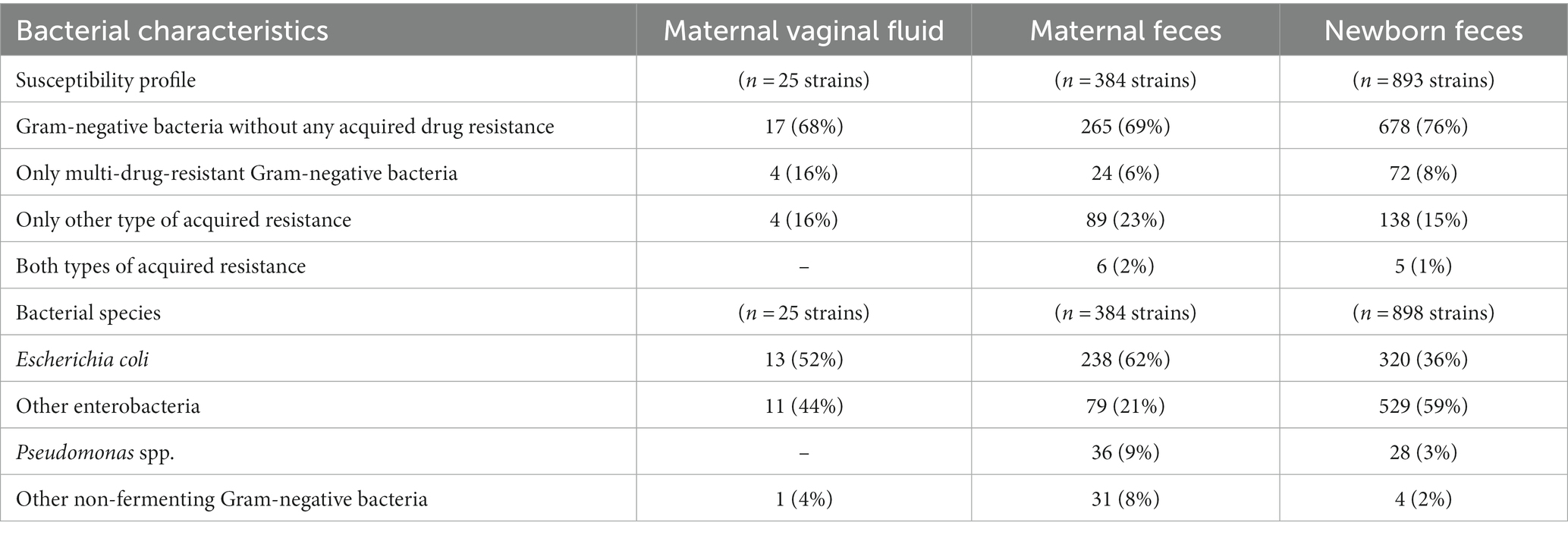Click the Other non-fermenting Gram-negative bacteria label
The image size is (1568, 535).
(222, 499)
